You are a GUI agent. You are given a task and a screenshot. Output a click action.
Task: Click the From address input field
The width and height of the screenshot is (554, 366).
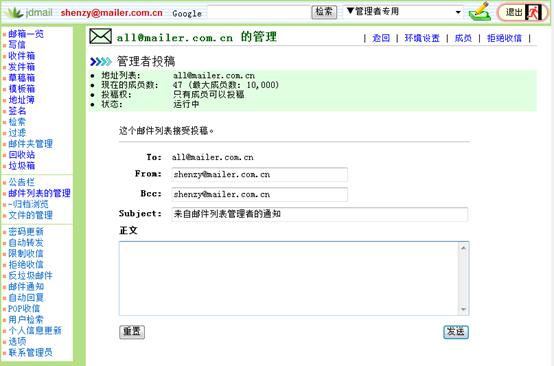(259, 175)
